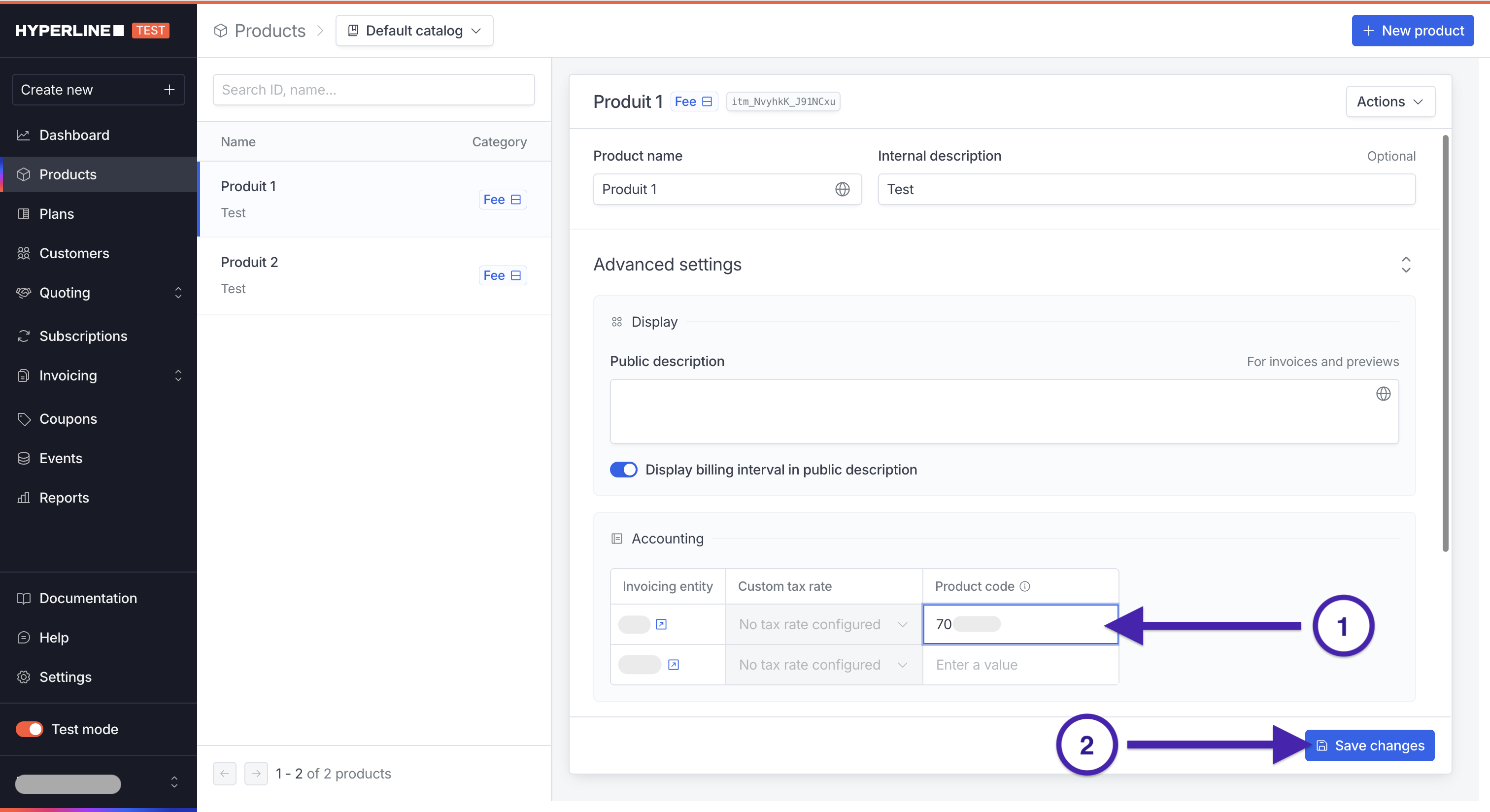1490x812 pixels.
Task: Click the product panel vertical scrollbar
Action: pyautogui.click(x=1445, y=343)
